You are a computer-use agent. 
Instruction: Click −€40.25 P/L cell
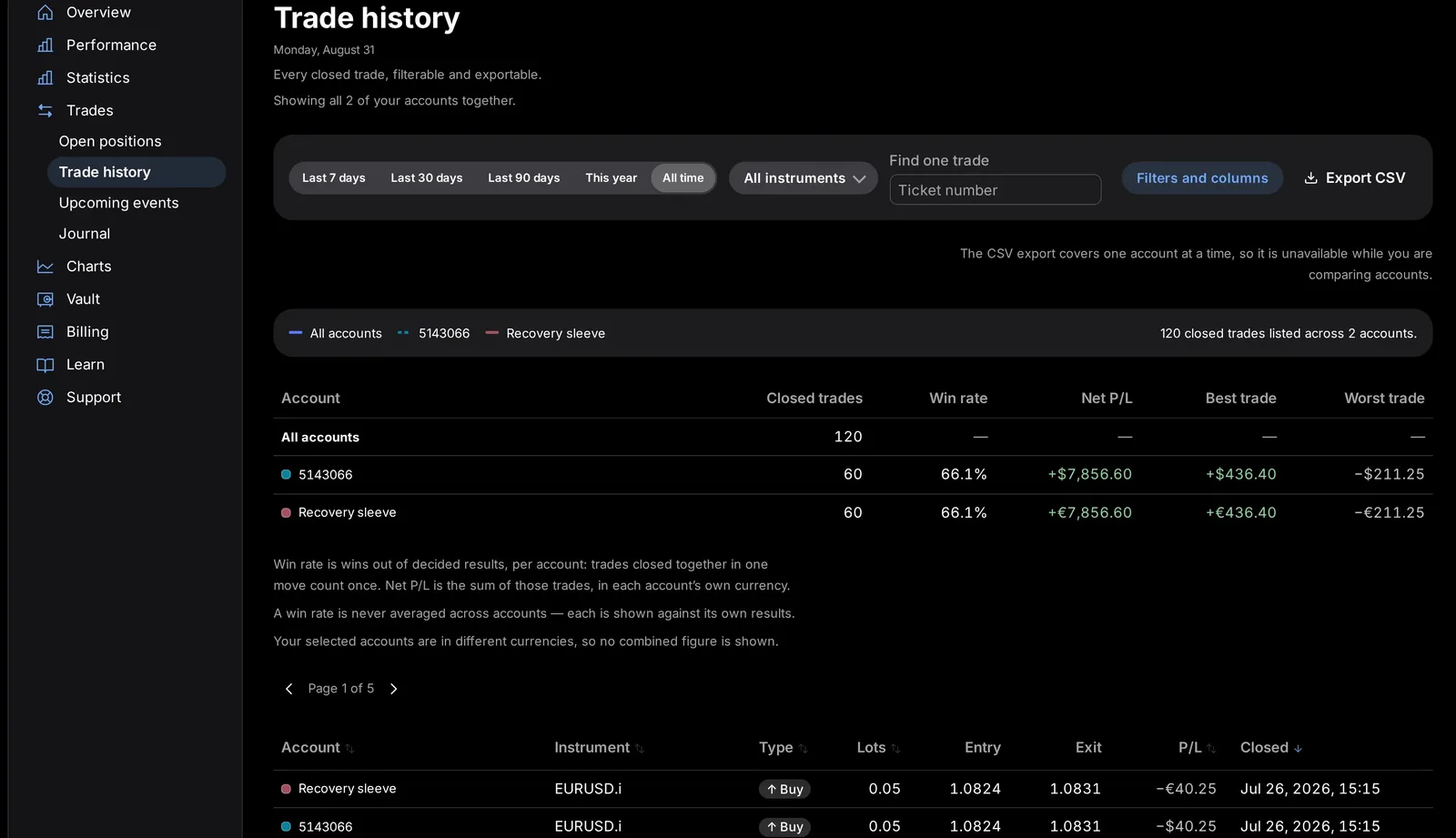coord(1186,790)
